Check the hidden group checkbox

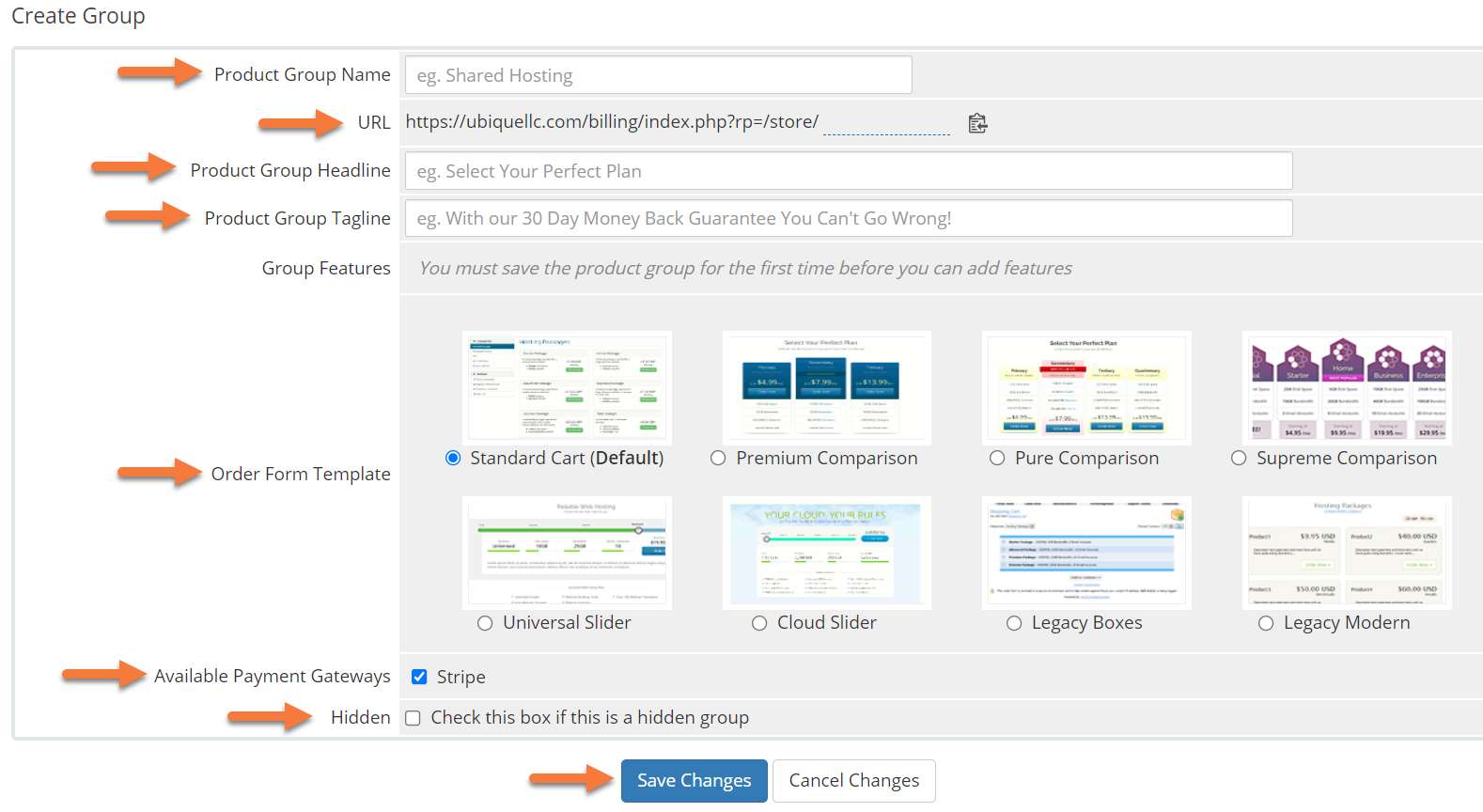tap(413, 718)
